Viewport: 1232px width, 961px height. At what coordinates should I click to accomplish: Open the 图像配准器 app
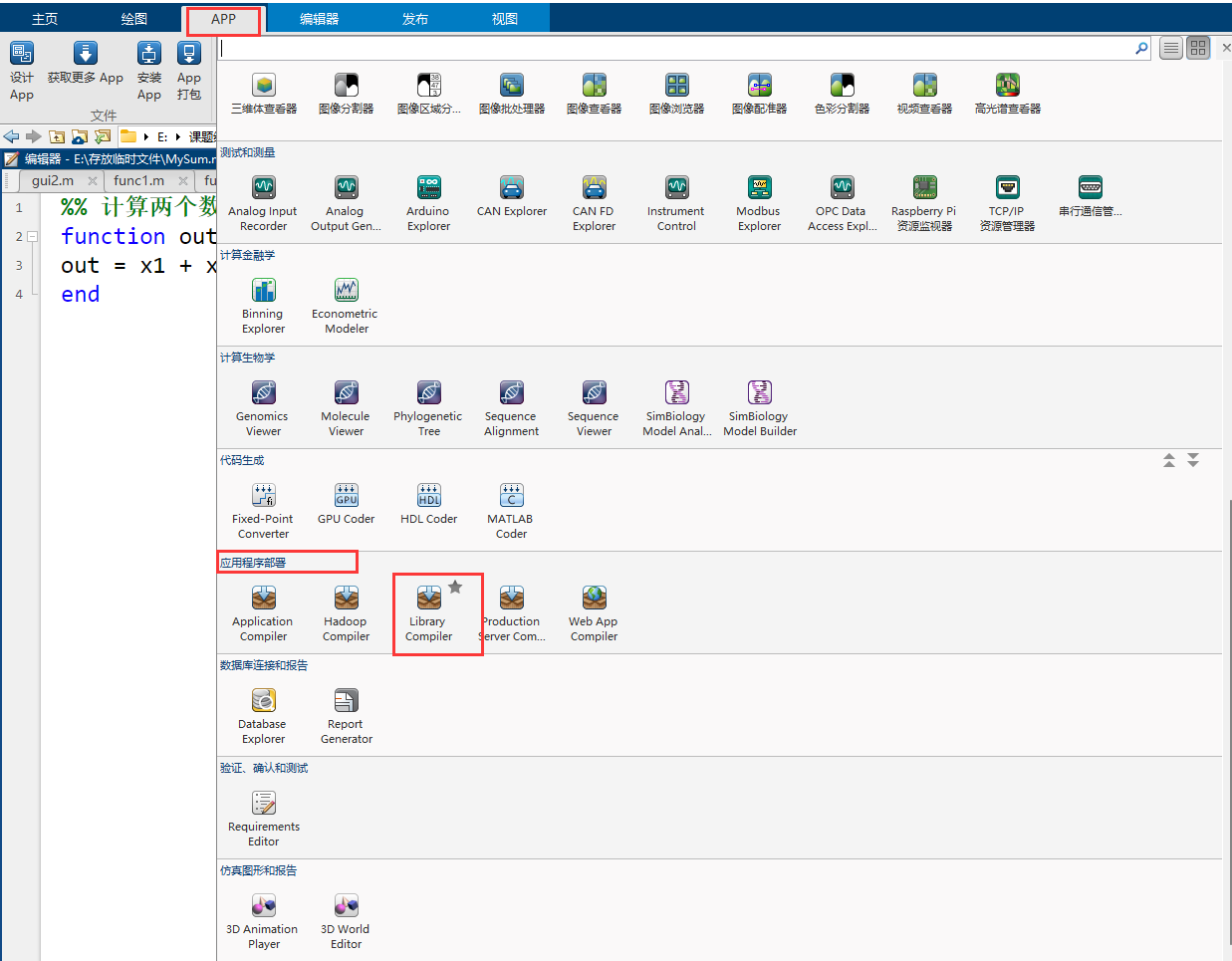pos(760,94)
